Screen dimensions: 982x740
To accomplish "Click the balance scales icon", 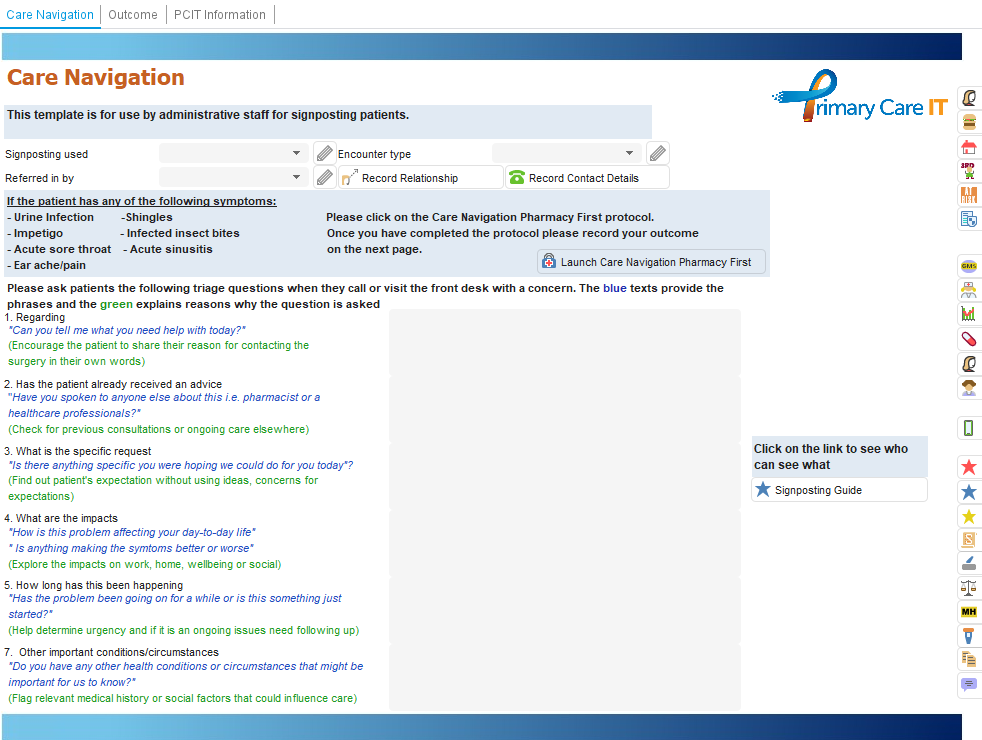I will (968, 587).
